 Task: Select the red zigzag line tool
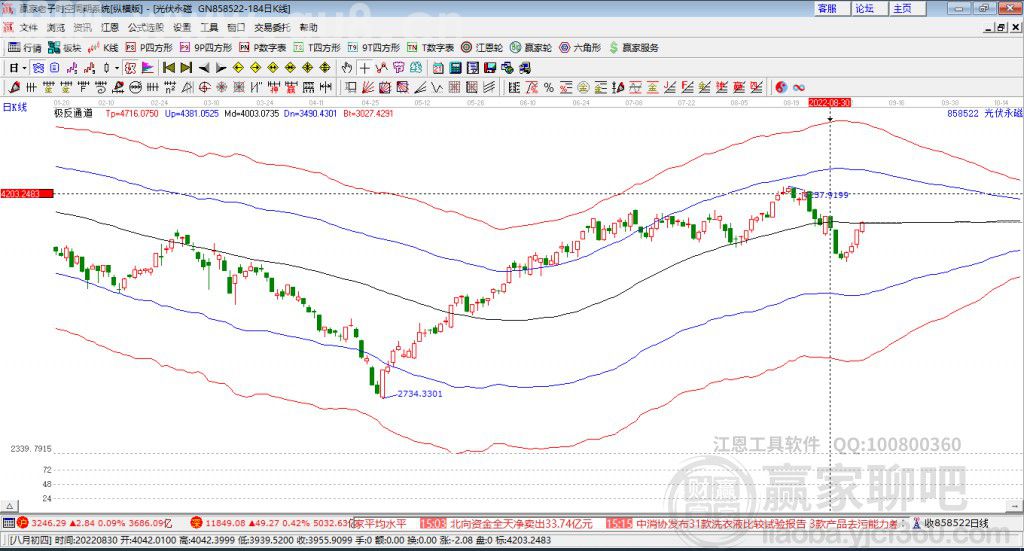[381, 68]
